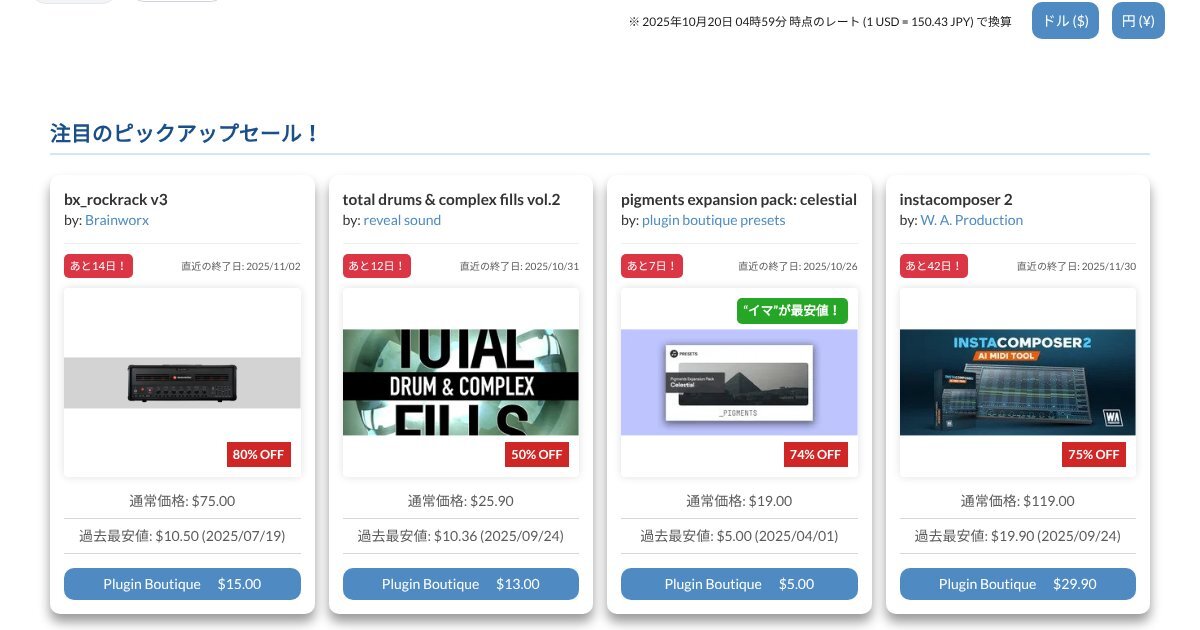
Task: Open pigments expansion pack: celestial title
Action: [x=739, y=199]
